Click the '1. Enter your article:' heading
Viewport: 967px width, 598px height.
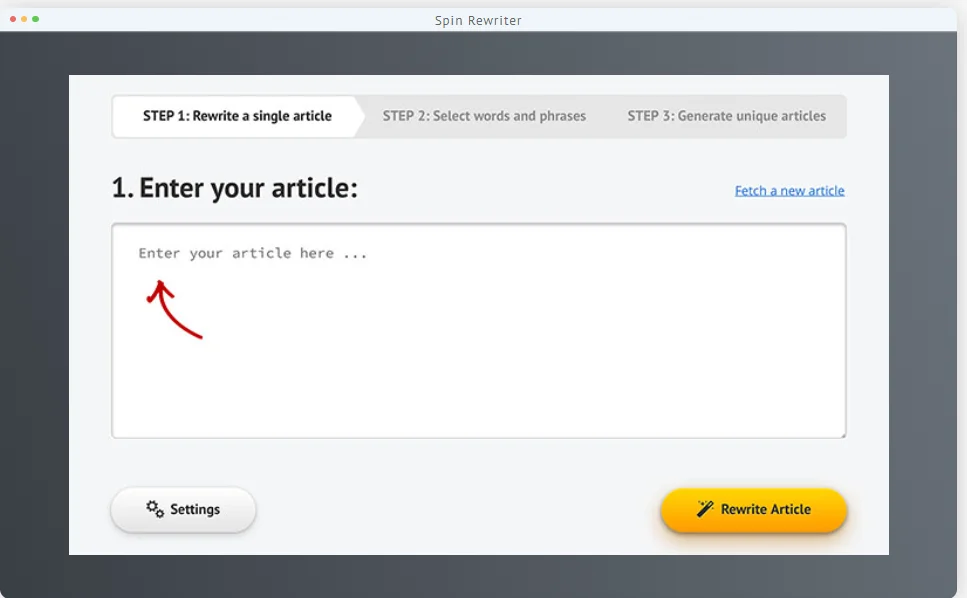[x=234, y=188]
